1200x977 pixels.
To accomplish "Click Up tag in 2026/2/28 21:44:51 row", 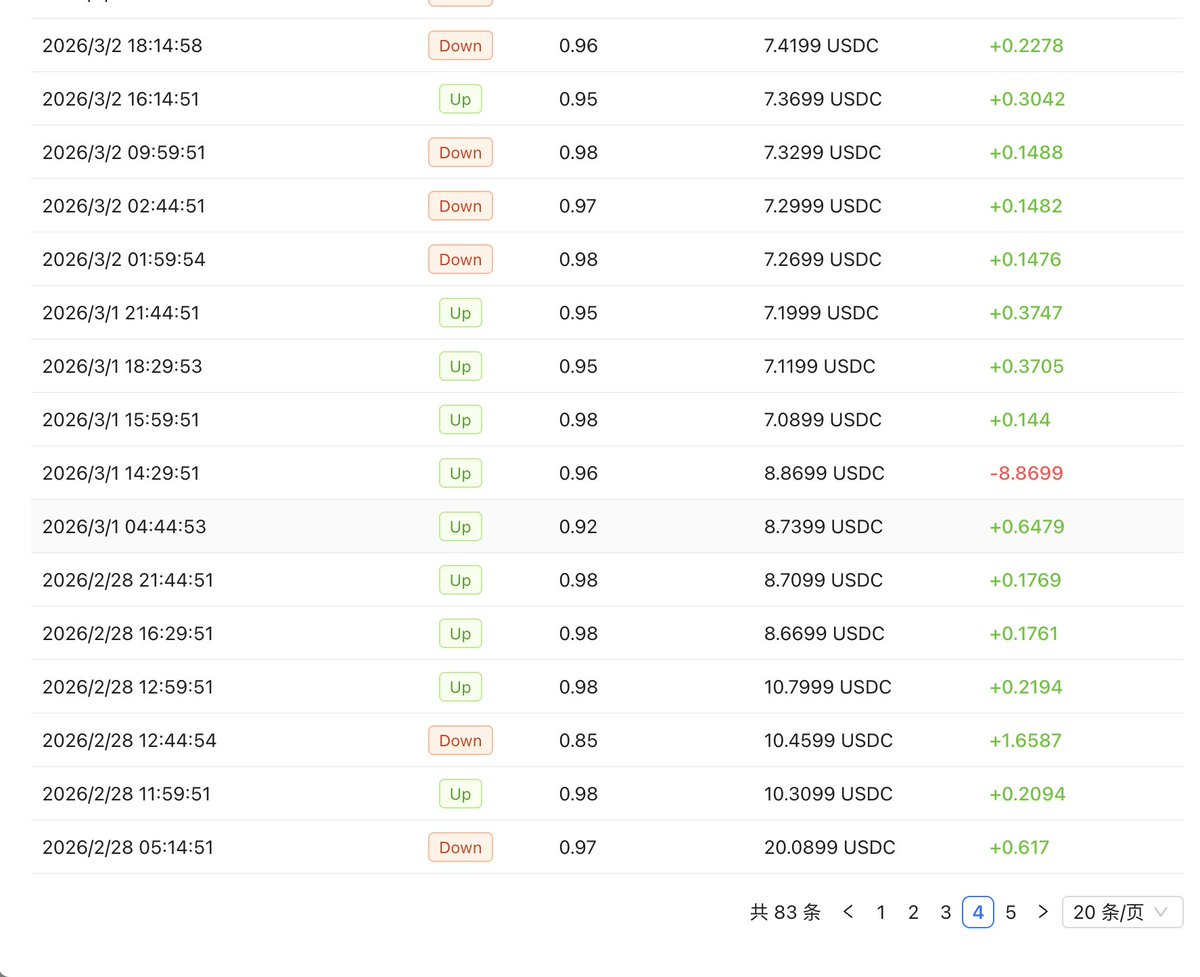I will [x=460, y=580].
